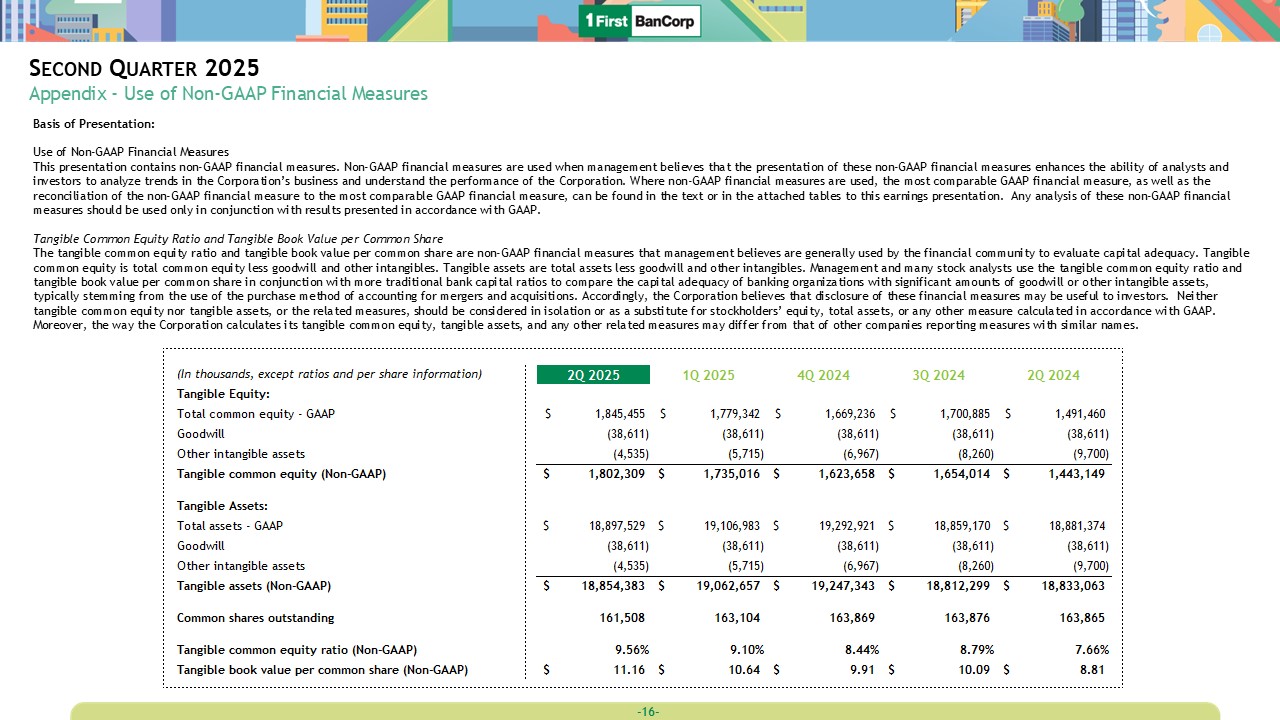The height and width of the screenshot is (720, 1280).
Task: Select the Tangible Common Equity Ratio italic heading
Action: [238, 239]
